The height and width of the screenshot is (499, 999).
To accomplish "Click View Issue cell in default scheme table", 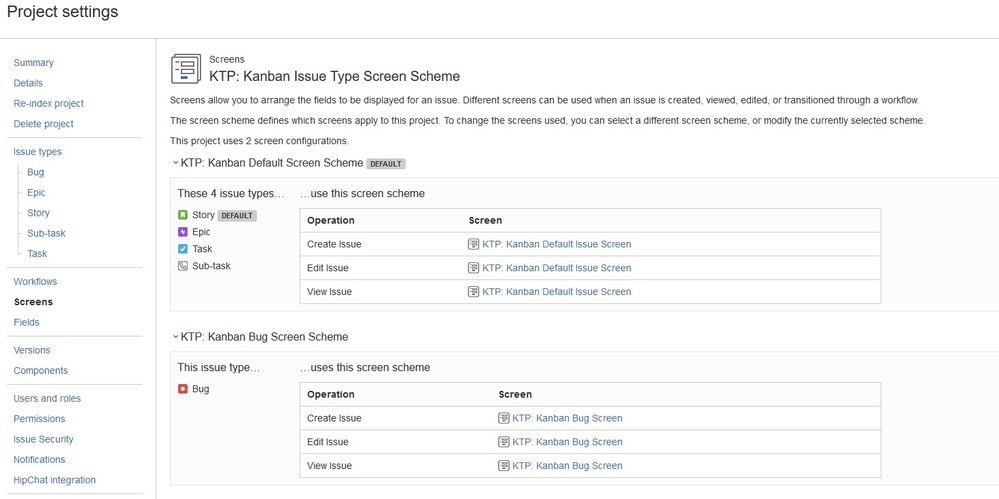I will tap(329, 291).
